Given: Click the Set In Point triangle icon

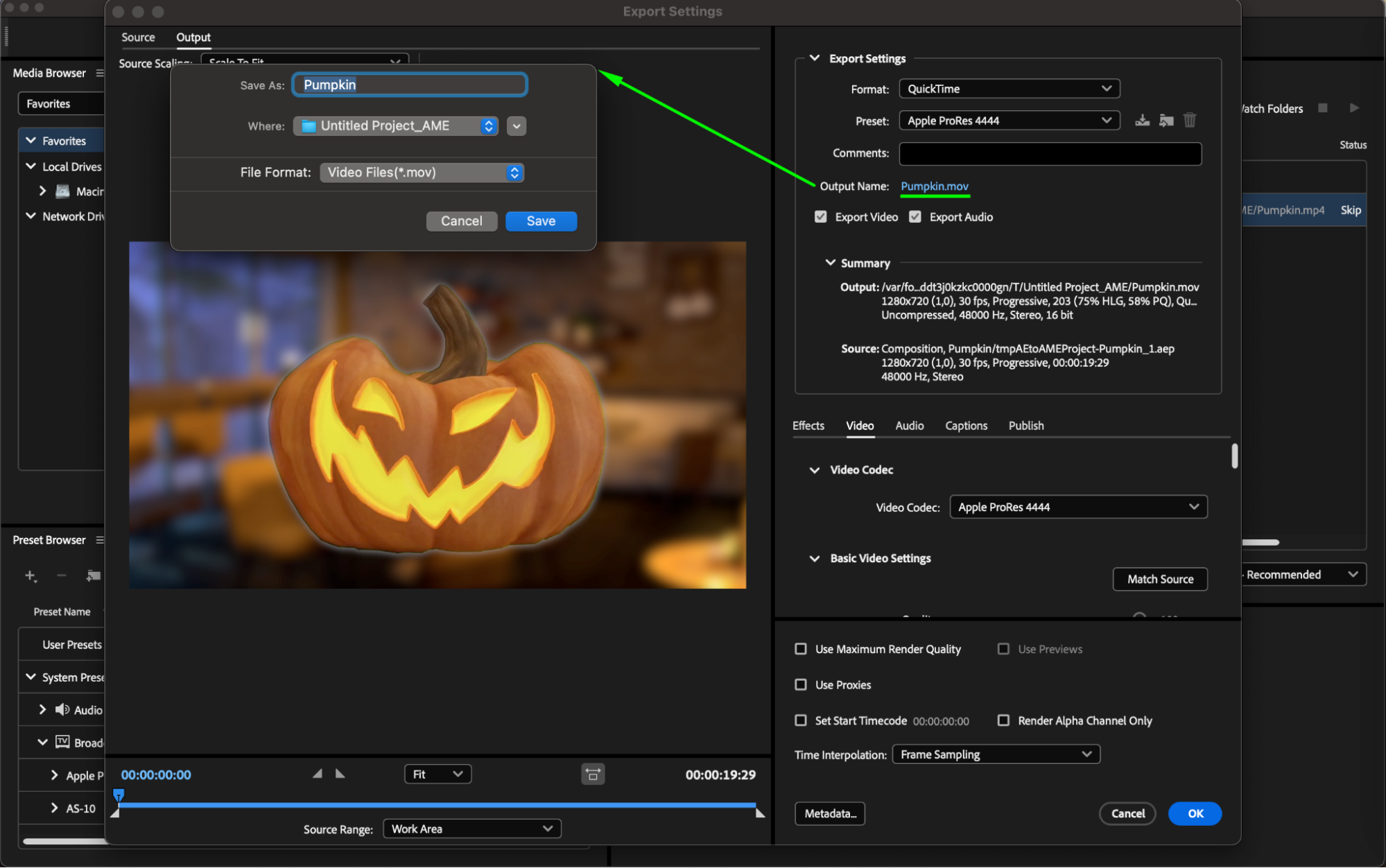Looking at the screenshot, I should [x=318, y=774].
